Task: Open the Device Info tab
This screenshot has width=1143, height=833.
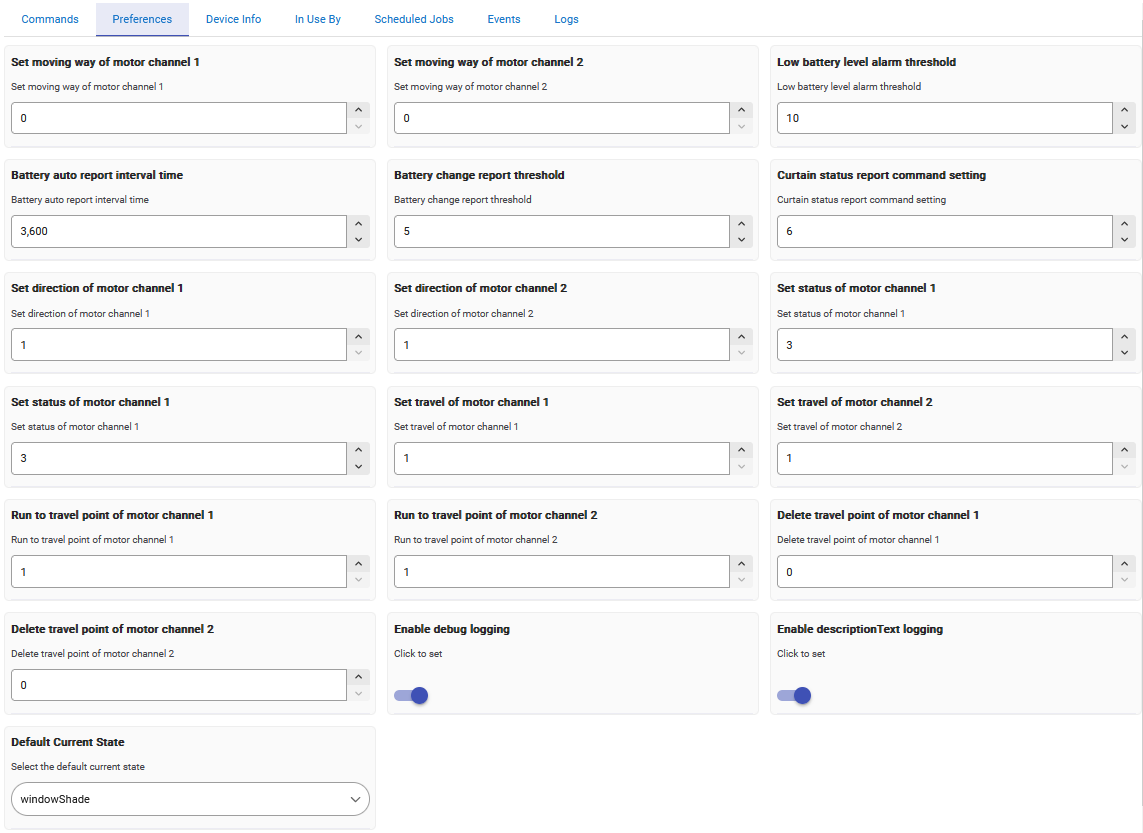Action: click(233, 19)
